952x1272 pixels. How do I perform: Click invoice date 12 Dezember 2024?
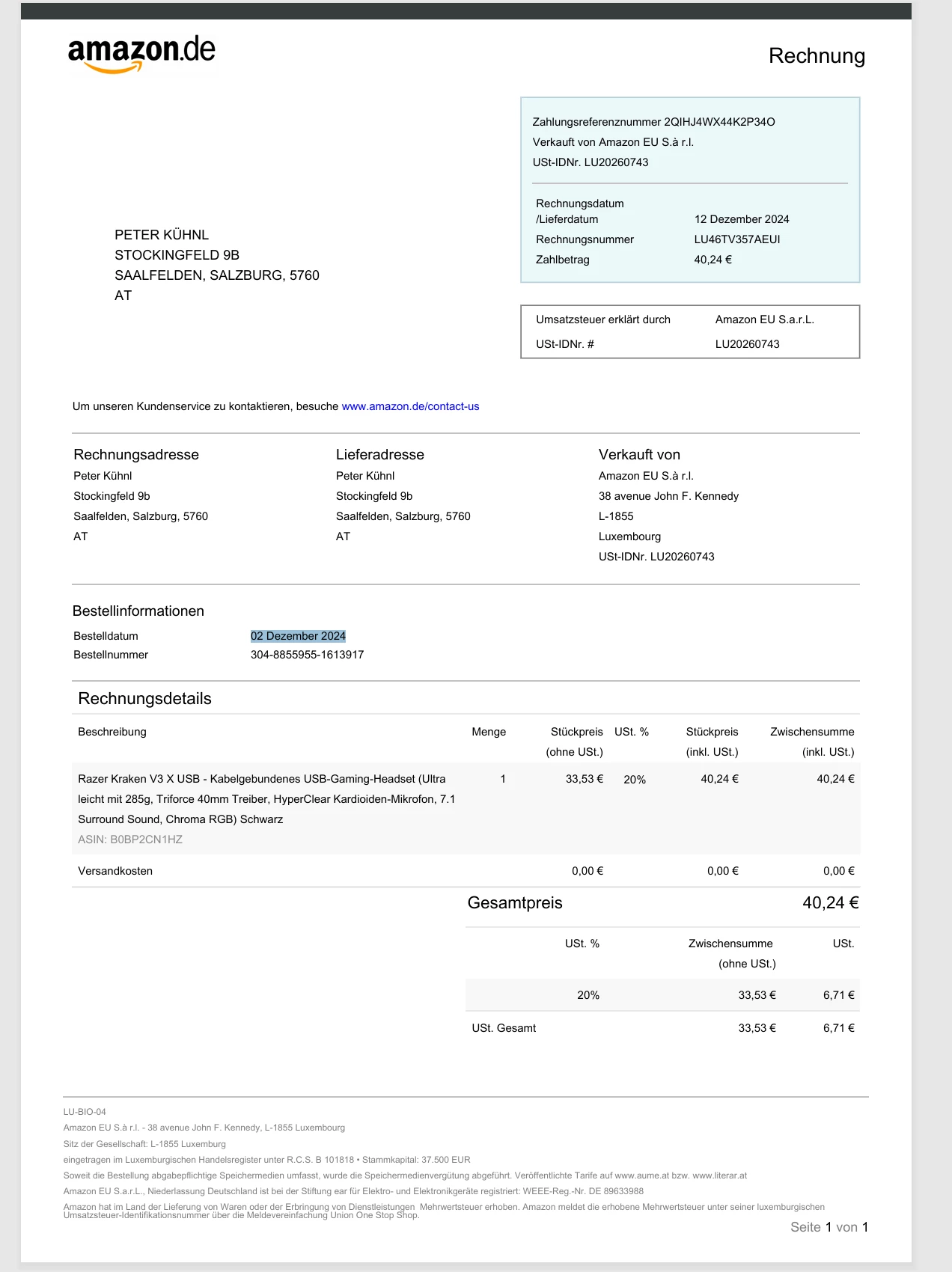742,219
